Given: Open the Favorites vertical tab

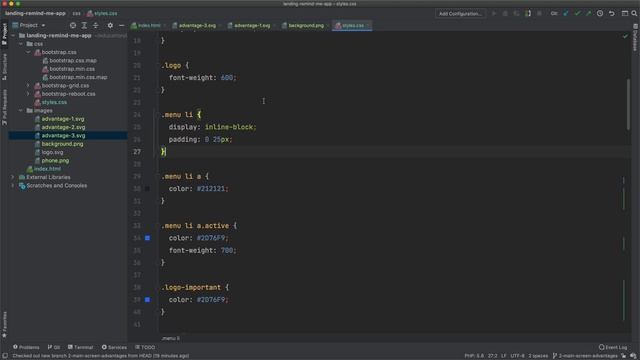Looking at the screenshot, I should click(x=4, y=325).
